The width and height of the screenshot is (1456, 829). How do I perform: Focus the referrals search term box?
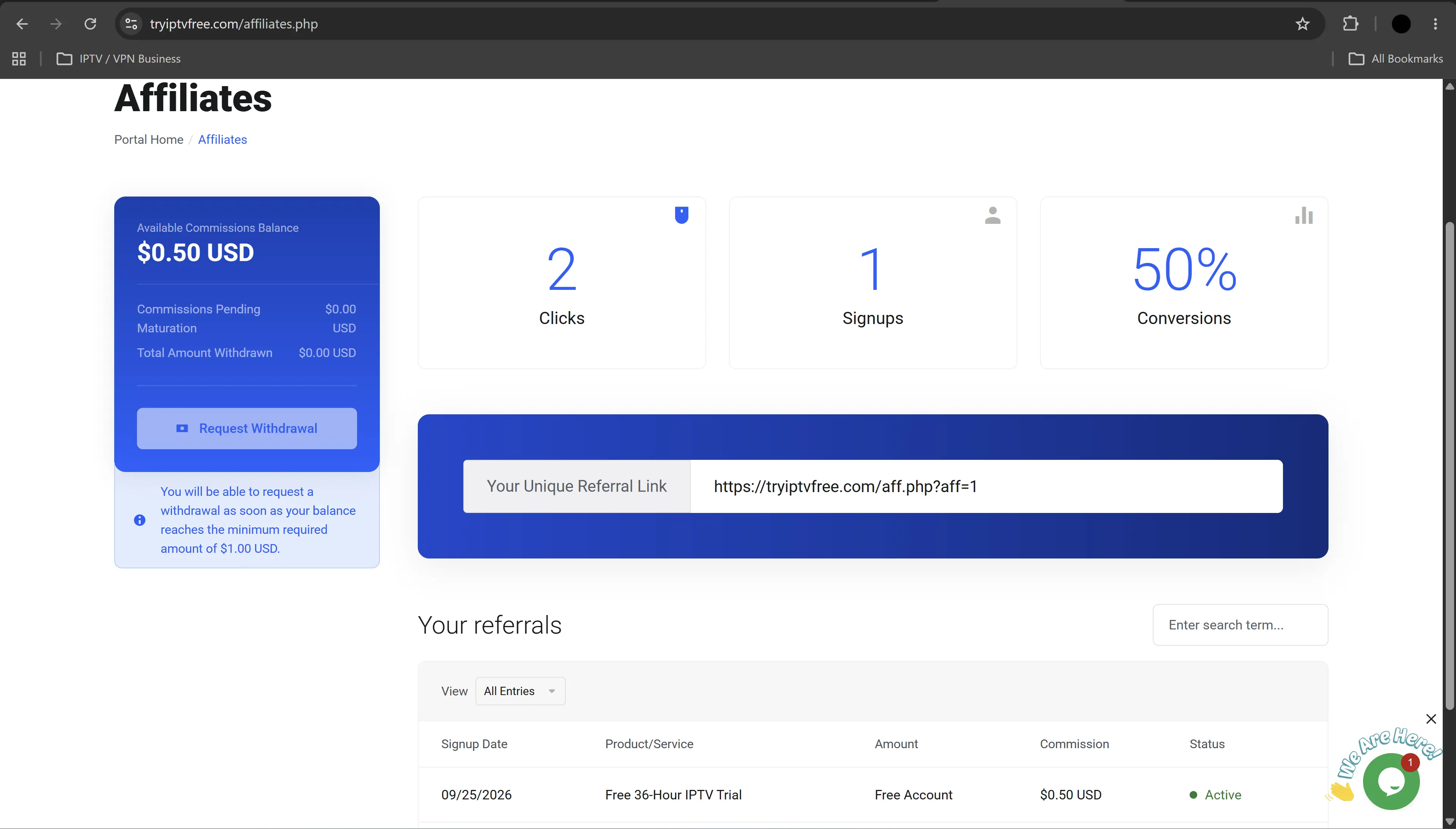[x=1240, y=625]
